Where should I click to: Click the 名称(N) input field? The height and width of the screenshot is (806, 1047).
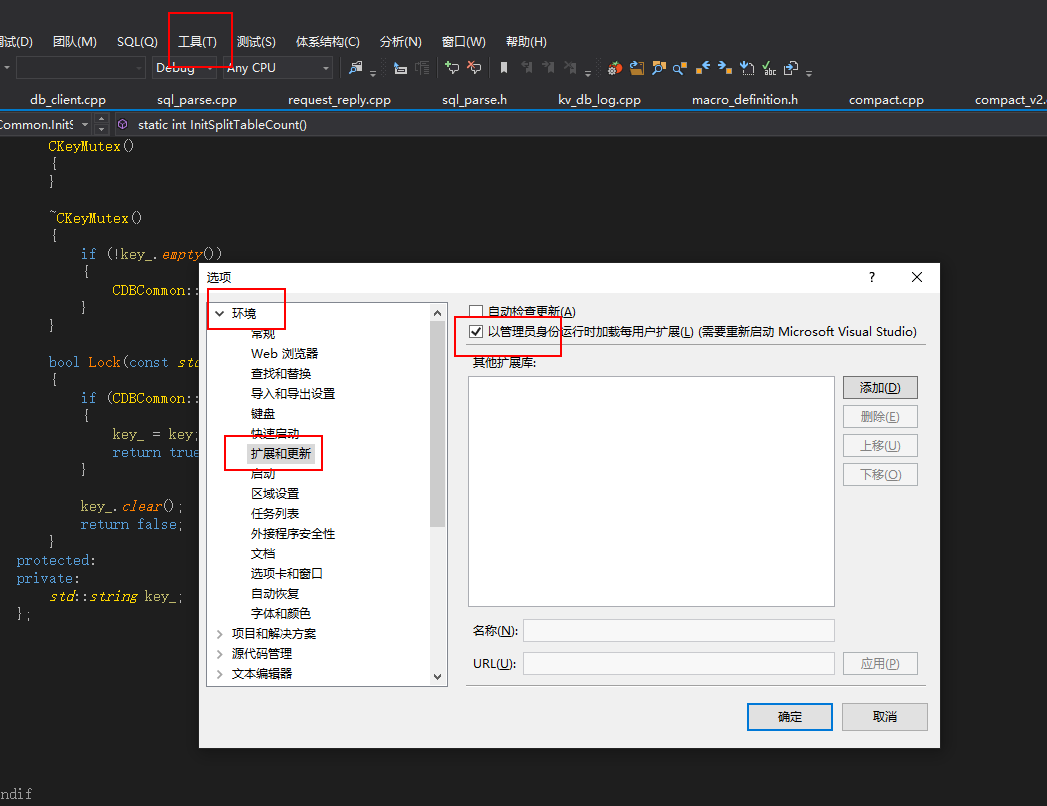point(678,631)
